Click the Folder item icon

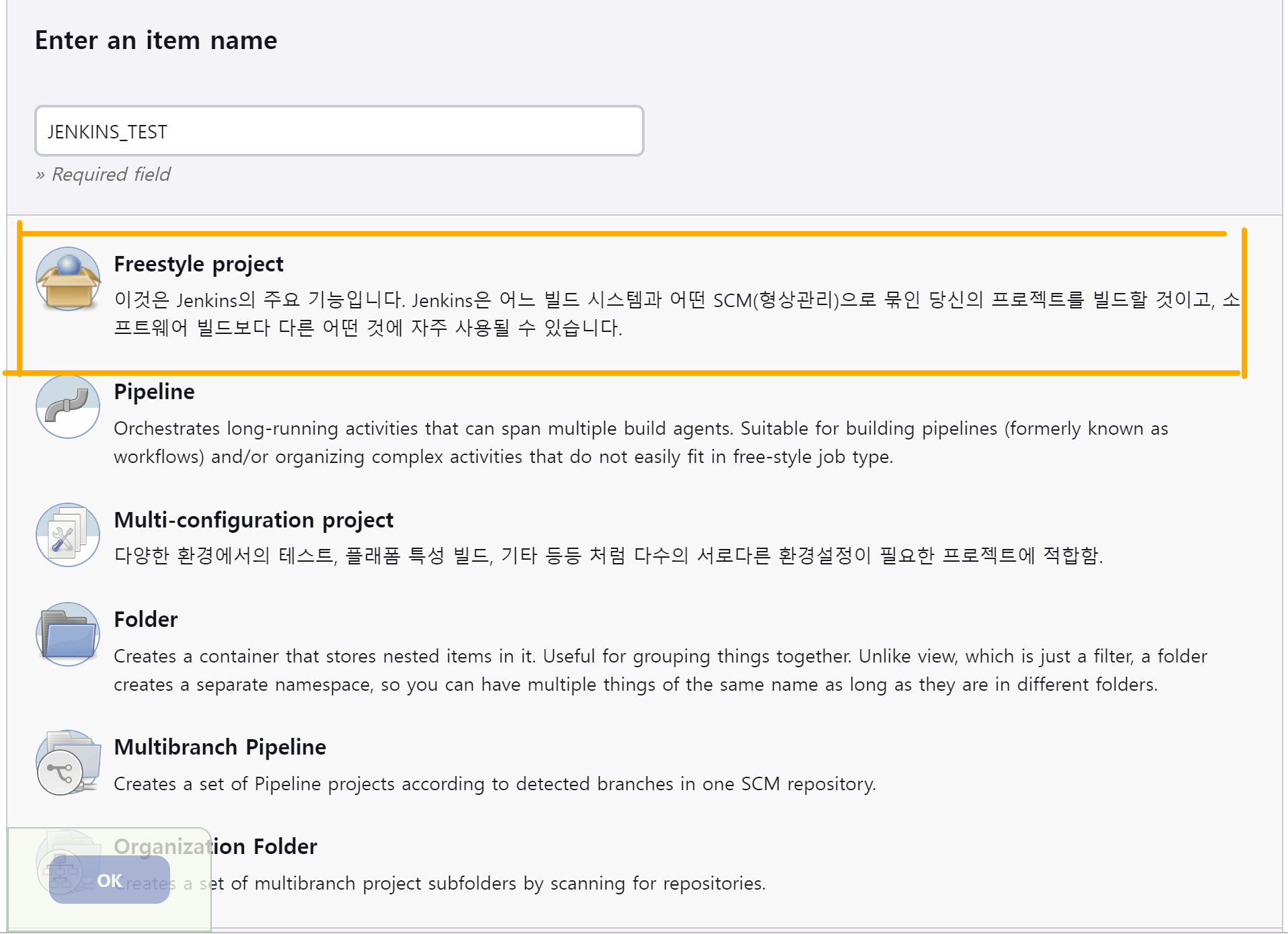(x=68, y=634)
